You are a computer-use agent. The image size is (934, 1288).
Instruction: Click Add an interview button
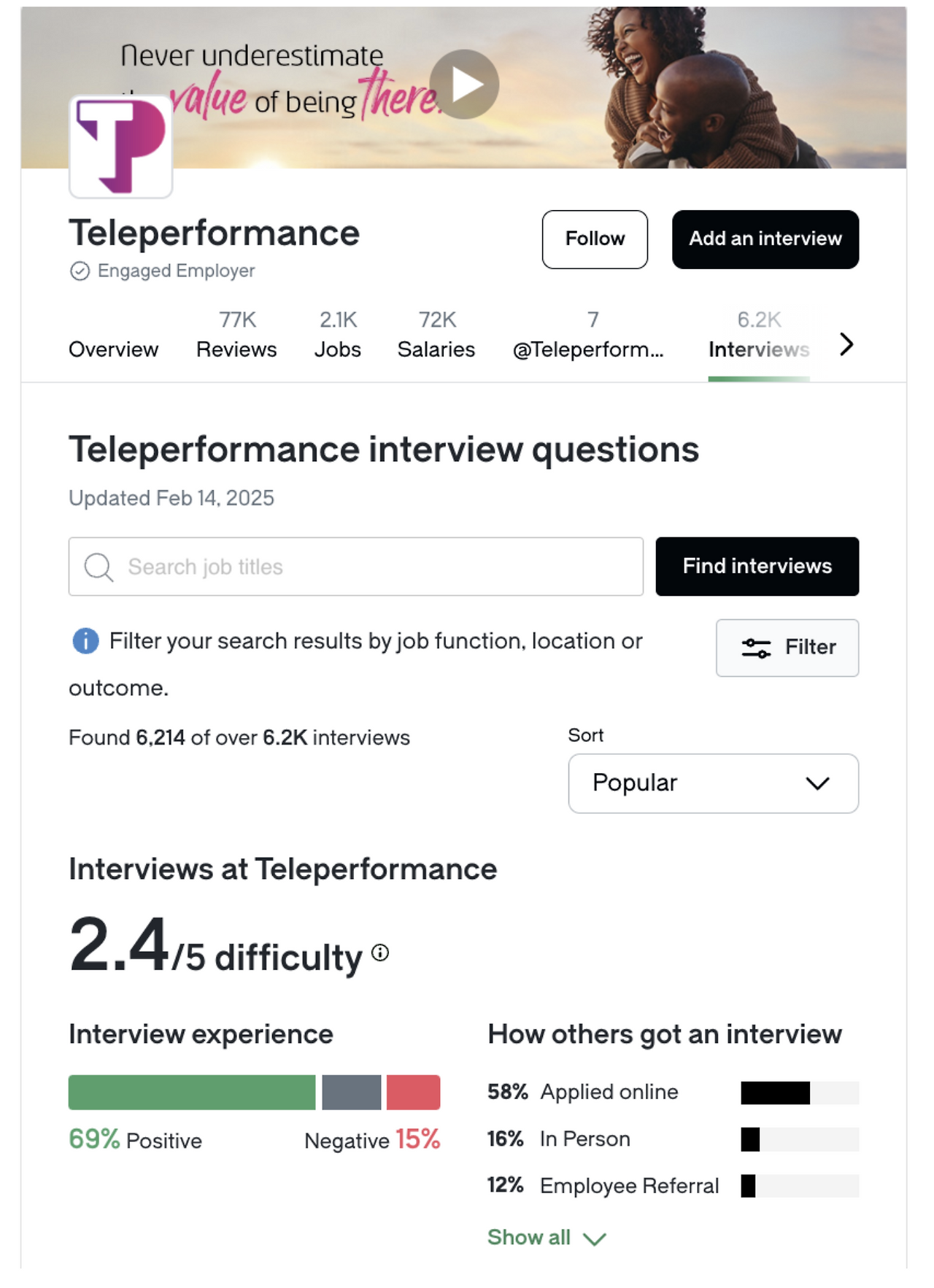(x=765, y=239)
